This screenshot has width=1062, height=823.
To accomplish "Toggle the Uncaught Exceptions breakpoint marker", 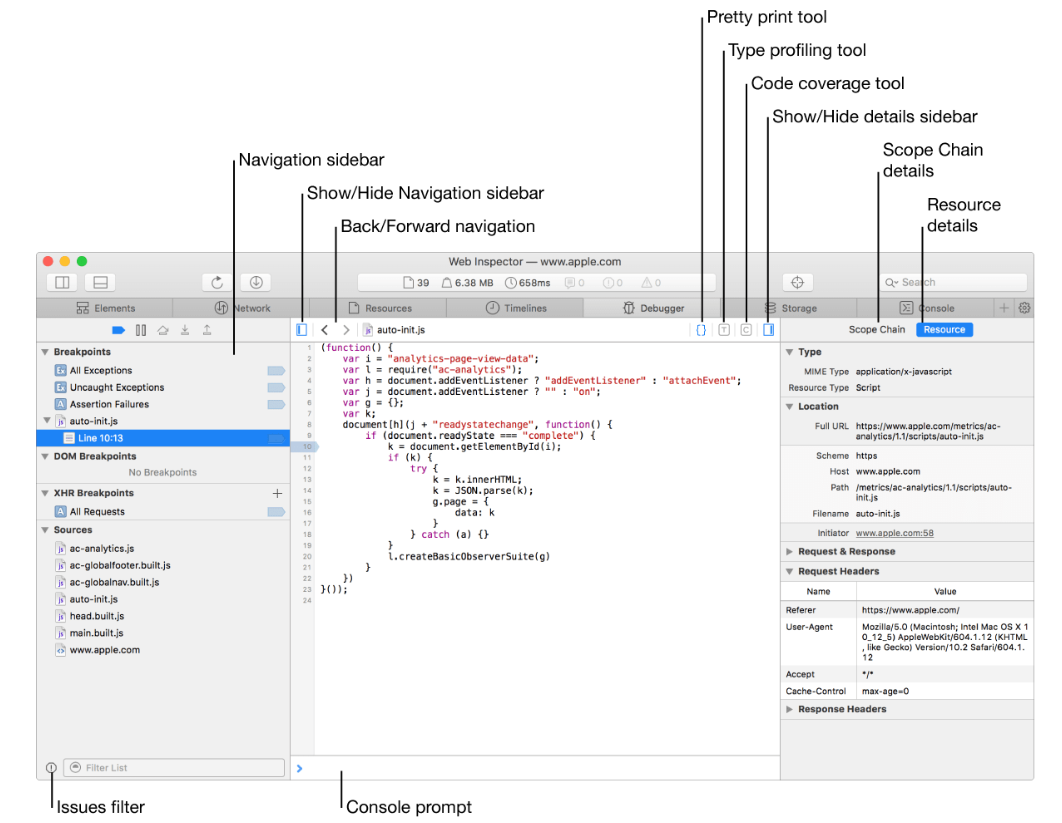I will tap(276, 387).
